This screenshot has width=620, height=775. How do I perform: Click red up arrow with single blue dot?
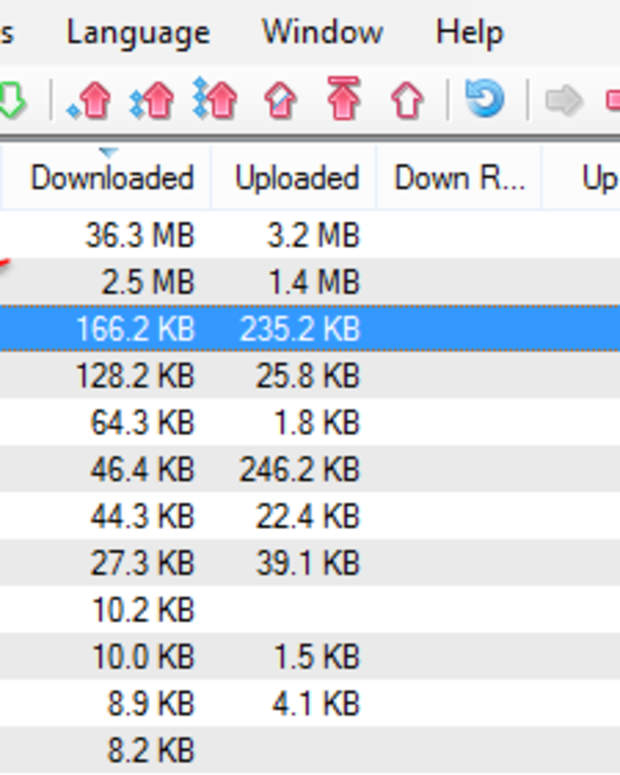[90, 100]
